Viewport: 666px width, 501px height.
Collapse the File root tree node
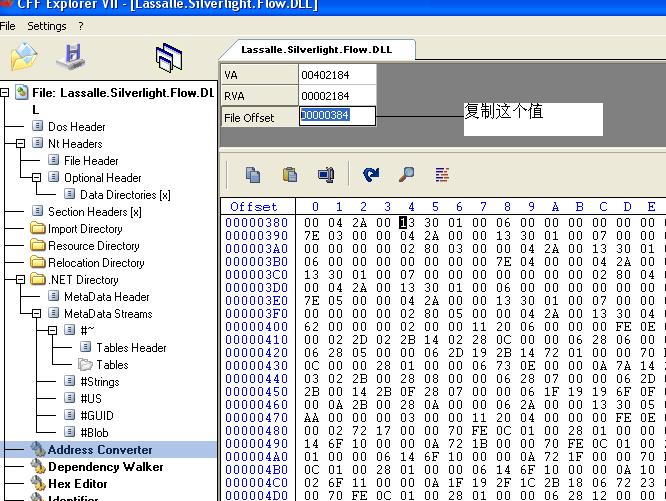pyautogui.click(x=4, y=93)
